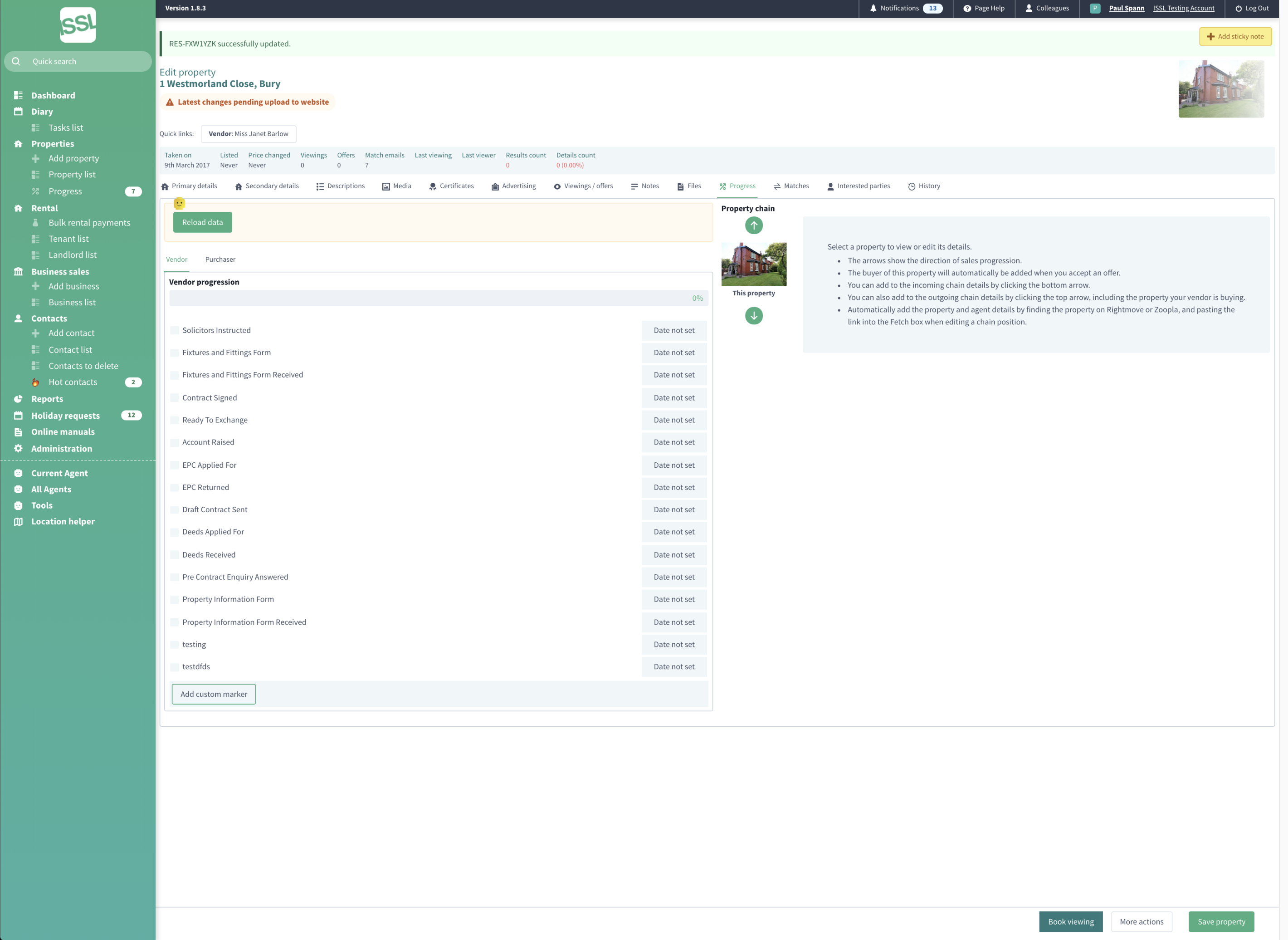This screenshot has height=940, width=1288.
Task: Open the Viewings / offers tab
Action: click(x=583, y=186)
